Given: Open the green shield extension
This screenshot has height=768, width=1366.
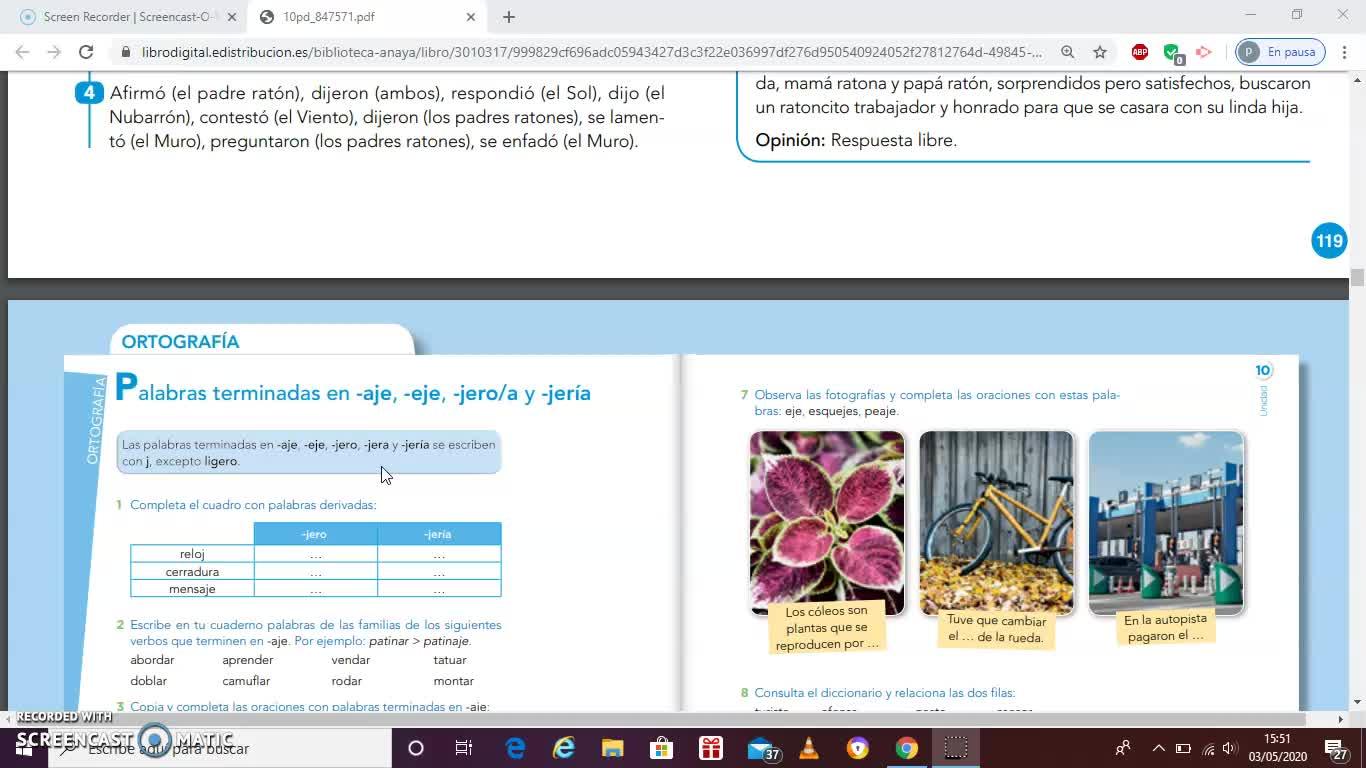Looking at the screenshot, I should click(1172, 52).
